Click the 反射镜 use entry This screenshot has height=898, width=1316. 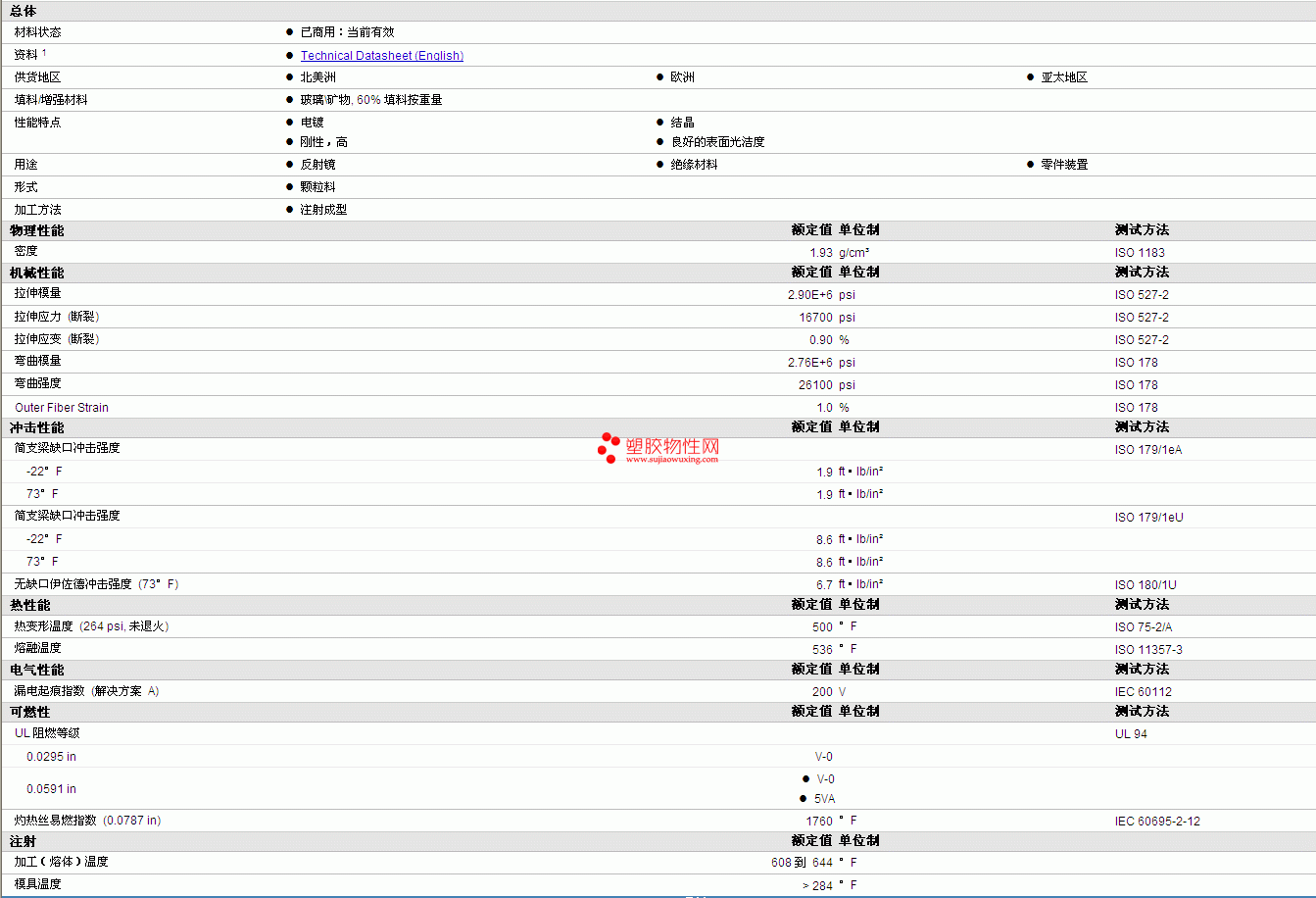[318, 165]
